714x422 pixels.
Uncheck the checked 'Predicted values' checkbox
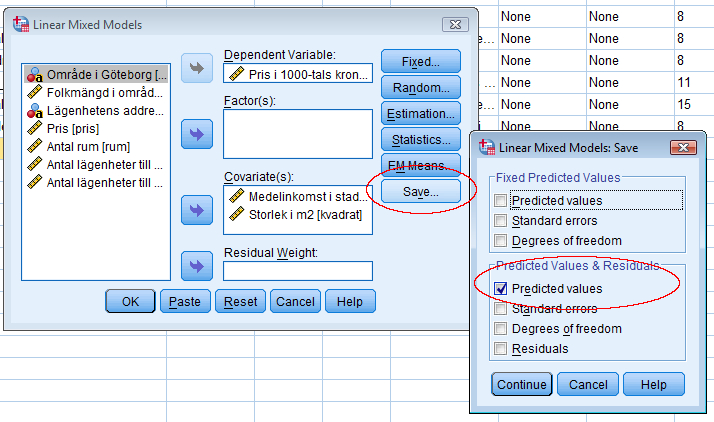pos(500,289)
